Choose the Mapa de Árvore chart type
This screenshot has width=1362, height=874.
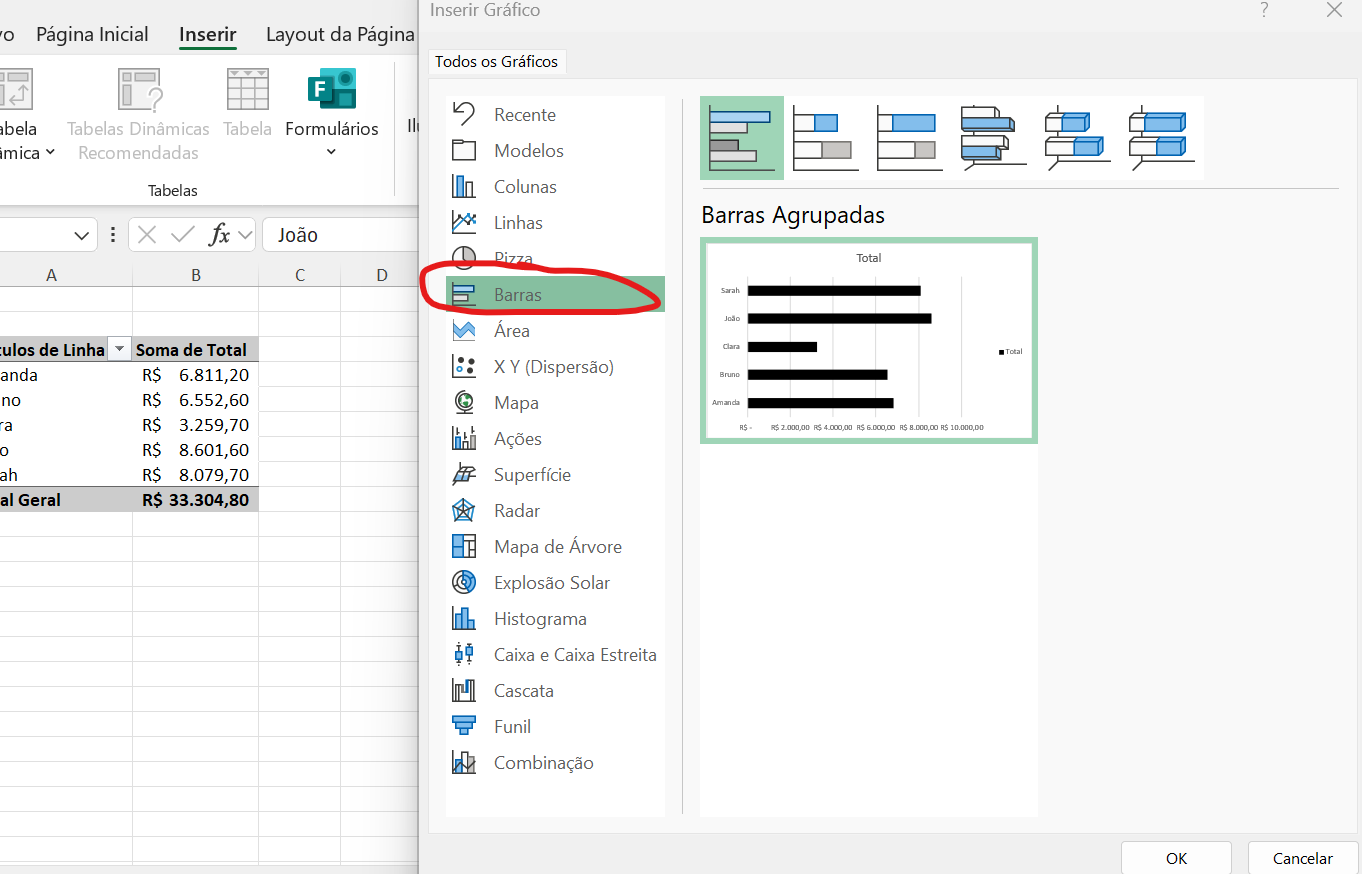tap(555, 547)
